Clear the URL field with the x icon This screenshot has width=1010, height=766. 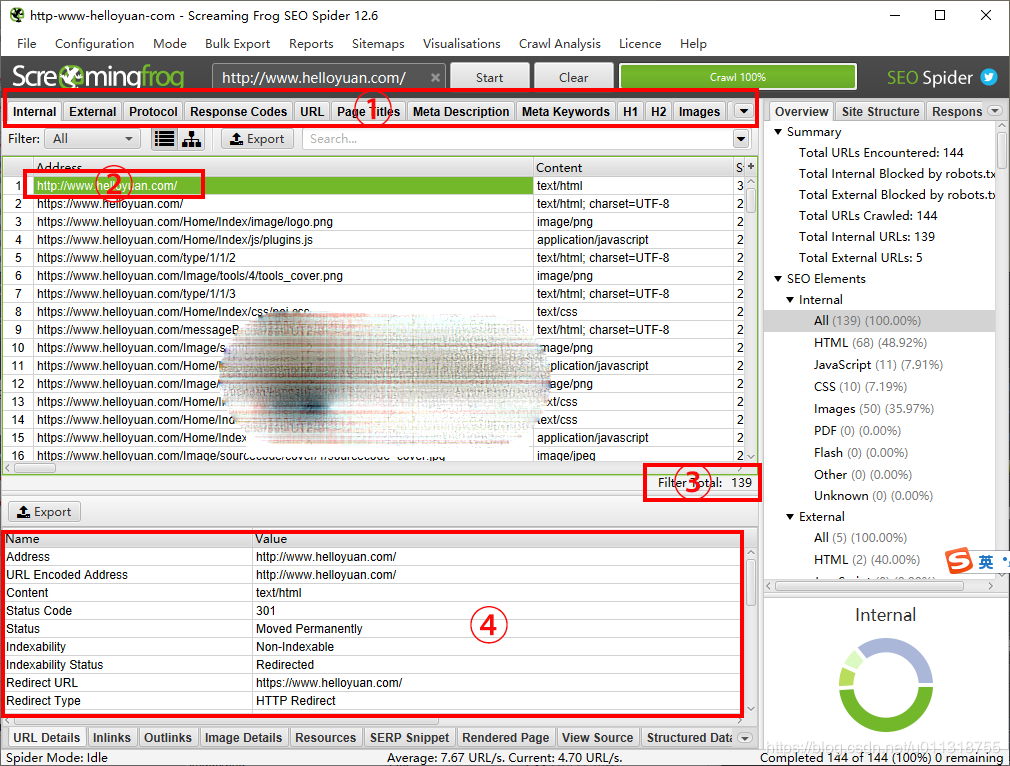pos(435,78)
